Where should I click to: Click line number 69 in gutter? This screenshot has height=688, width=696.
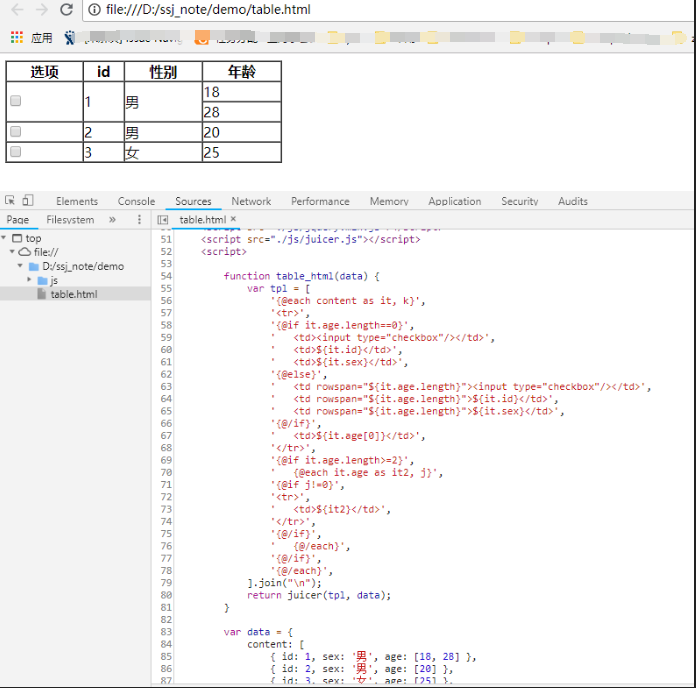(x=166, y=460)
